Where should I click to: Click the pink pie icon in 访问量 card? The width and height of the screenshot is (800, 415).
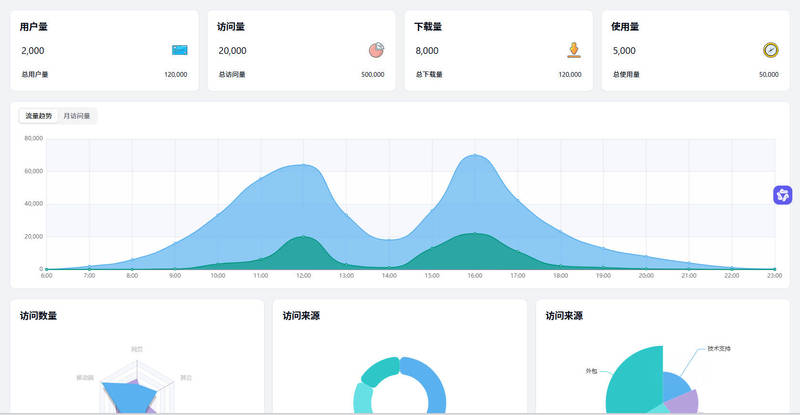pyautogui.click(x=377, y=50)
